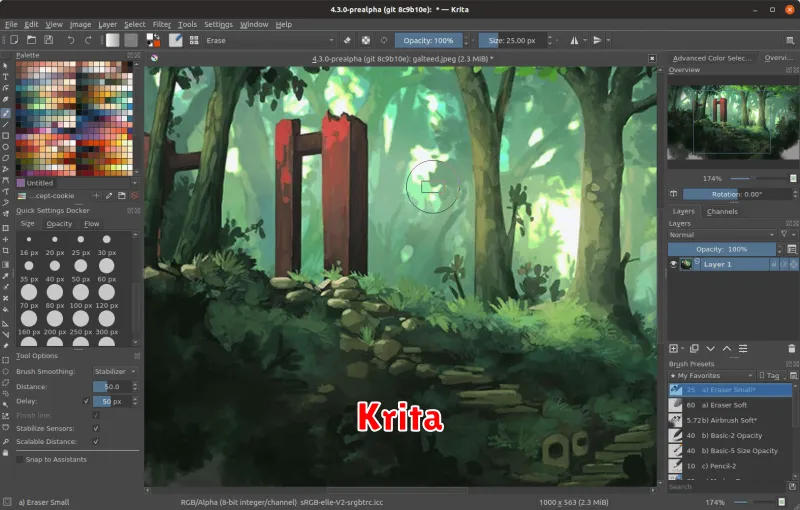Save the document with the floppy icon
The width and height of the screenshot is (800, 510).
click(48, 40)
